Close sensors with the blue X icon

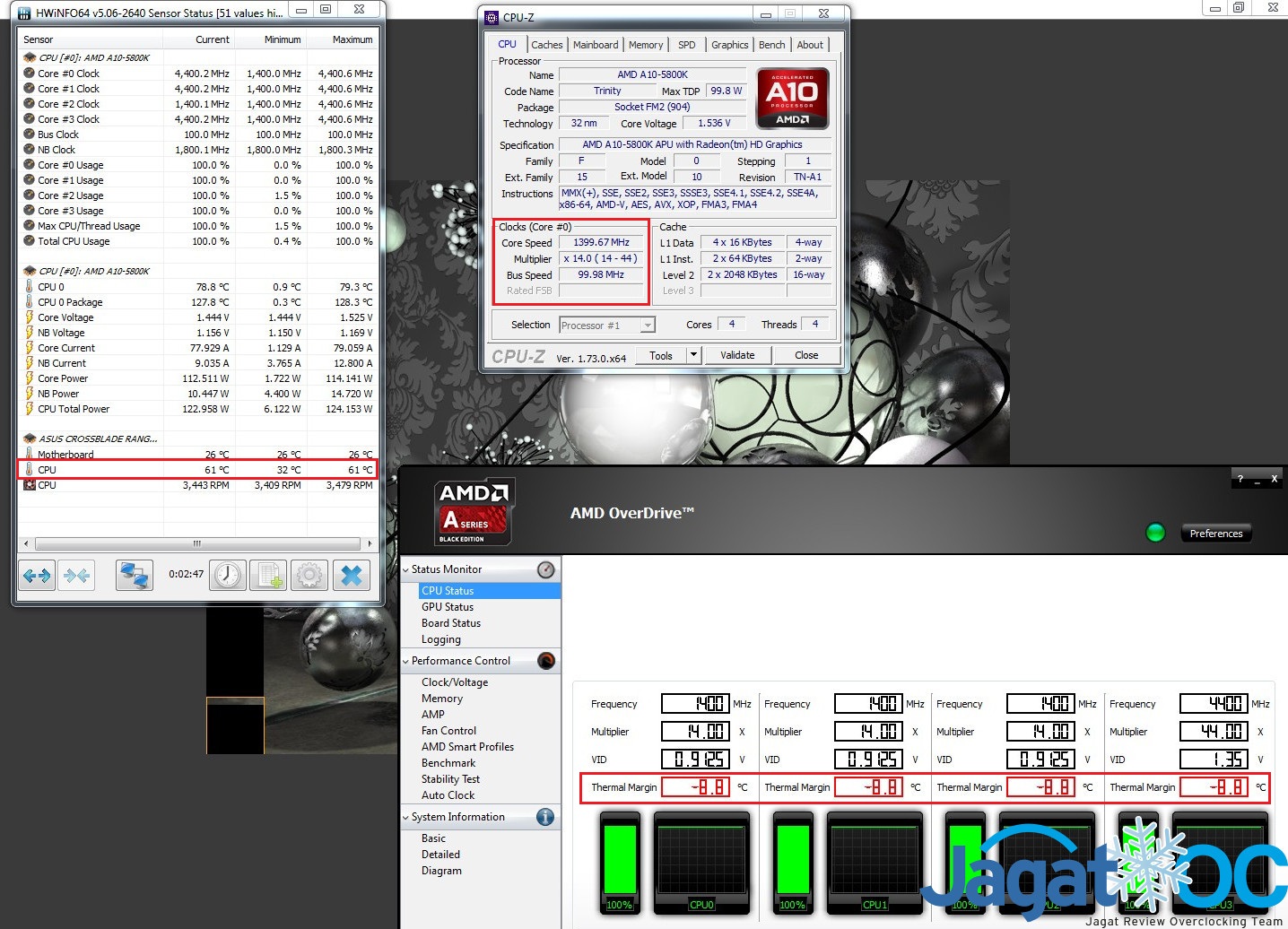click(352, 575)
